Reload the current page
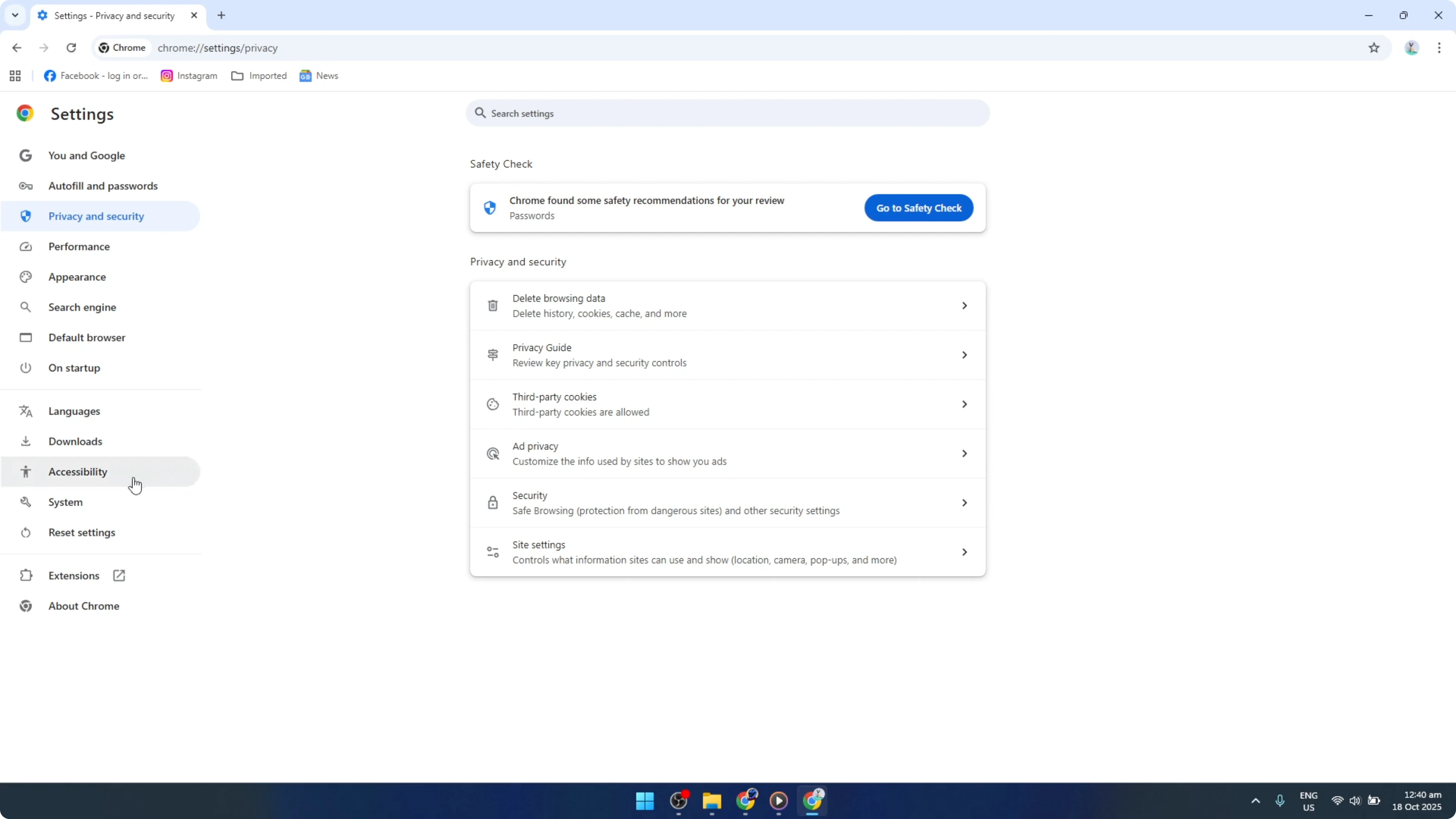1456x819 pixels. pos(71,47)
